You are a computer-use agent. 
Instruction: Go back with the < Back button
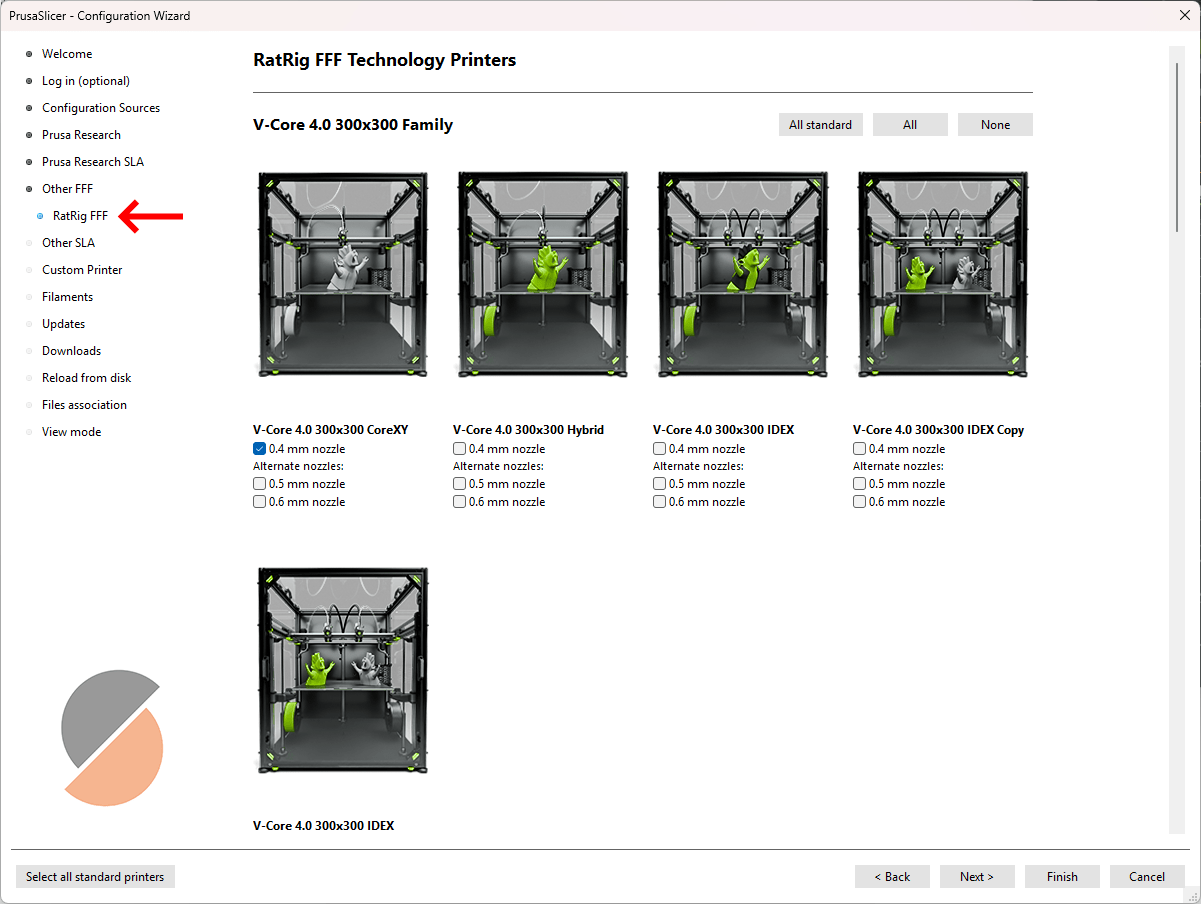892,877
